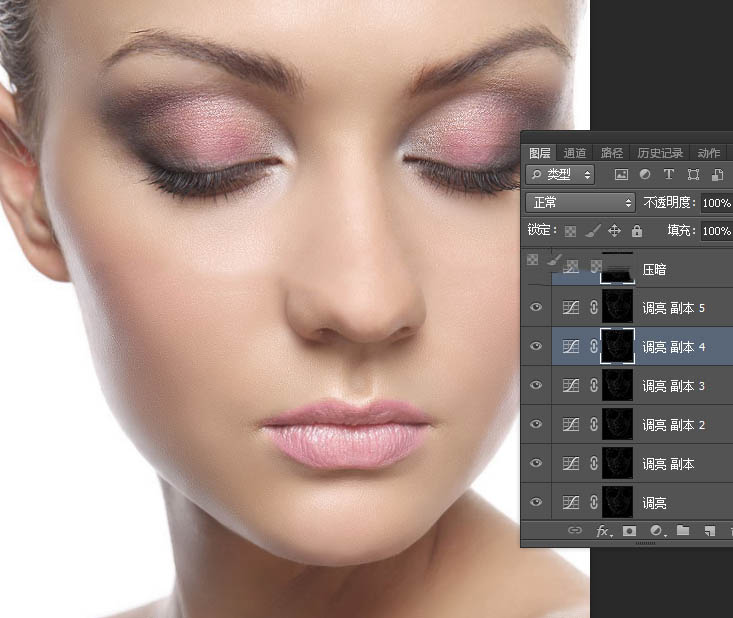
Task: Hide the bottom 调亮 layer
Action: [x=536, y=503]
